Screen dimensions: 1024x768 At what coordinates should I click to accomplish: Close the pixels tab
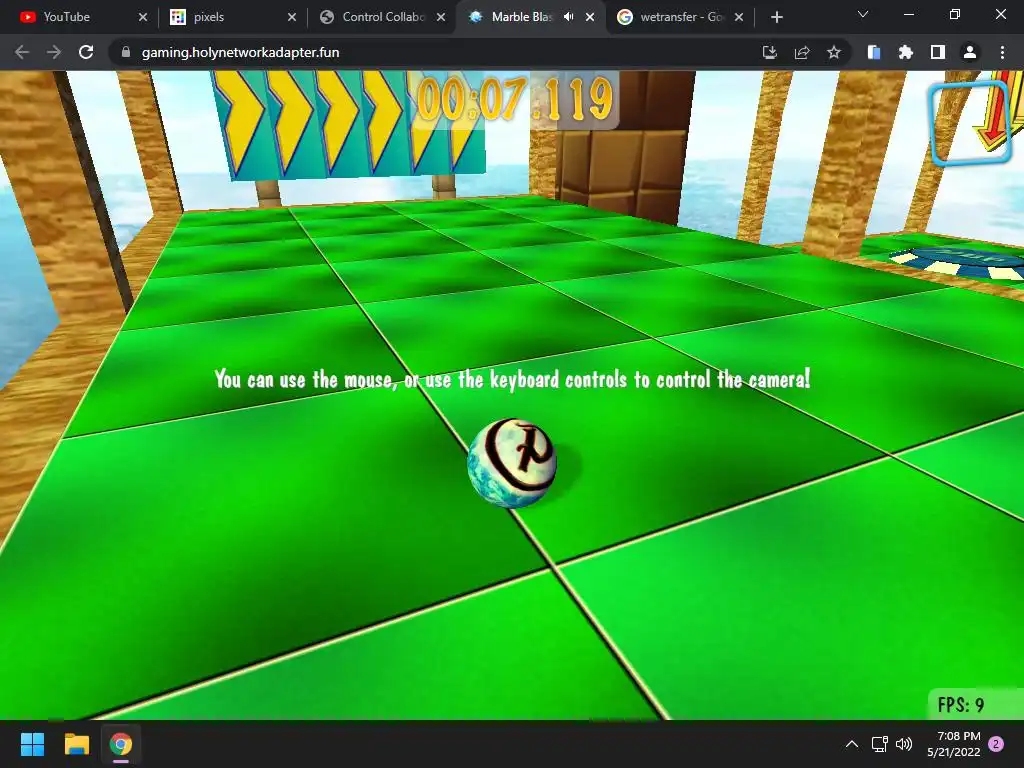(x=292, y=17)
